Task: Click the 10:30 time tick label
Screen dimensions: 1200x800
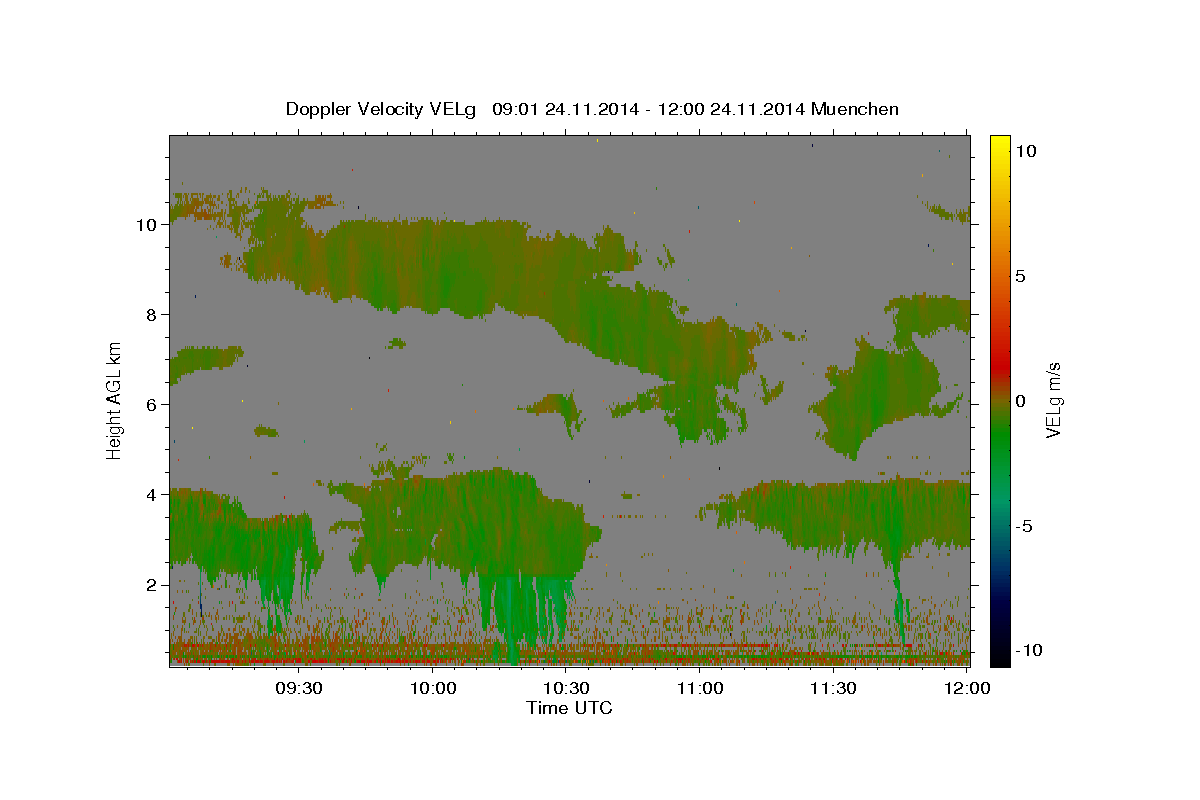Action: click(x=566, y=688)
